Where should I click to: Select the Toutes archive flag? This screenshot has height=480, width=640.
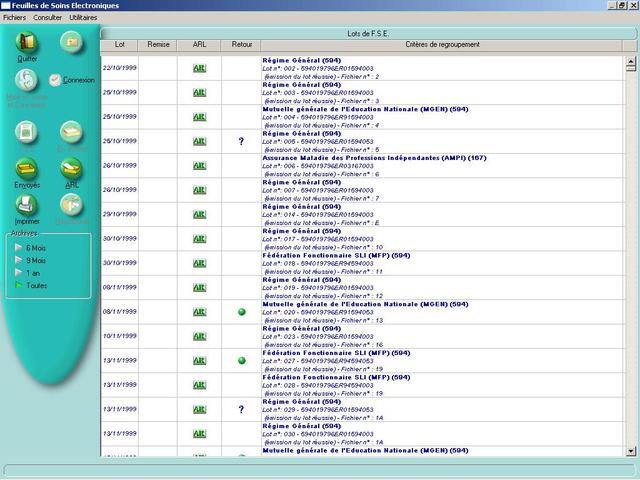[x=18, y=285]
